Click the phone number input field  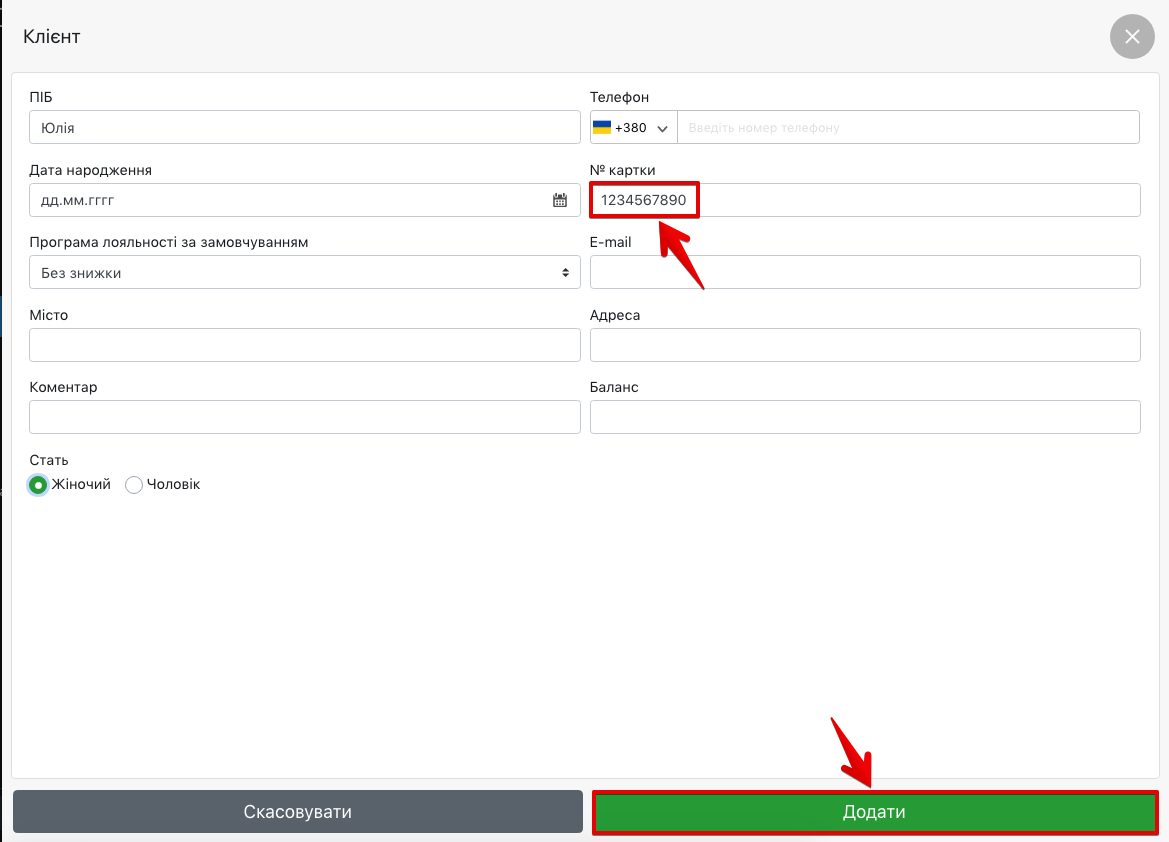click(907, 128)
